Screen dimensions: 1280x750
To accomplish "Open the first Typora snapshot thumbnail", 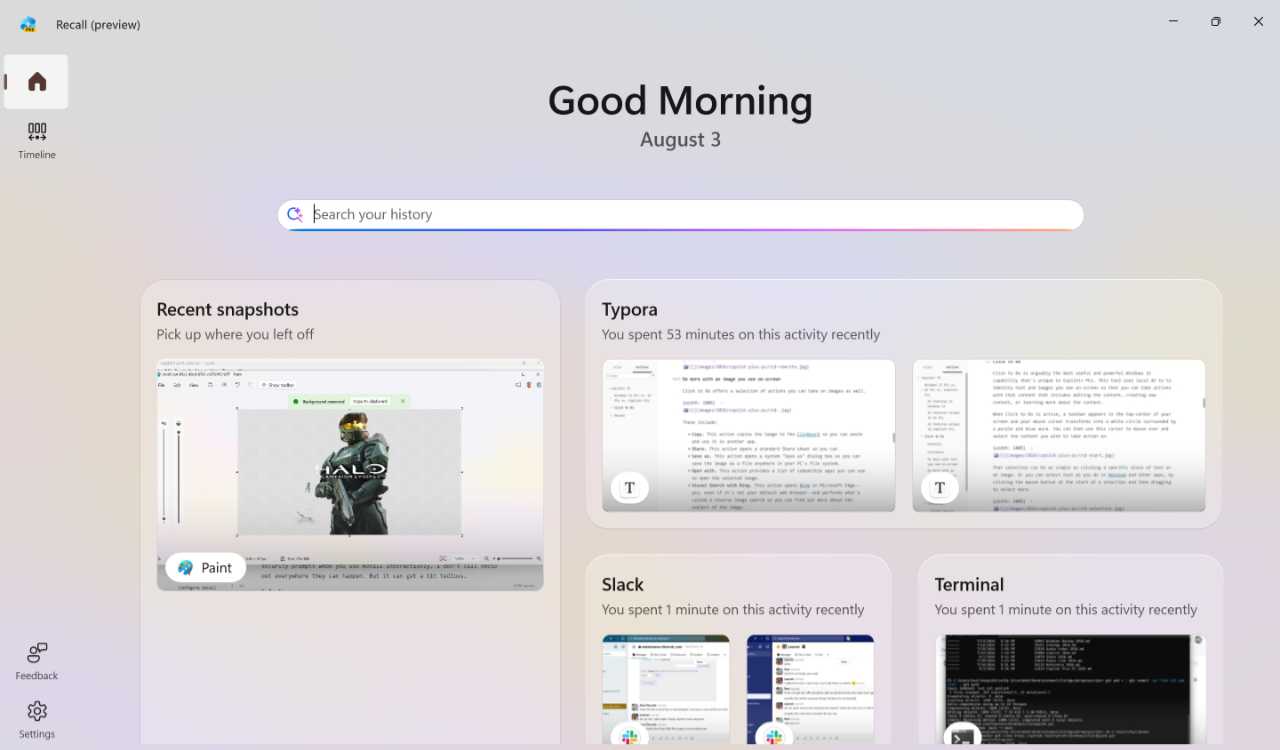I will click(749, 436).
